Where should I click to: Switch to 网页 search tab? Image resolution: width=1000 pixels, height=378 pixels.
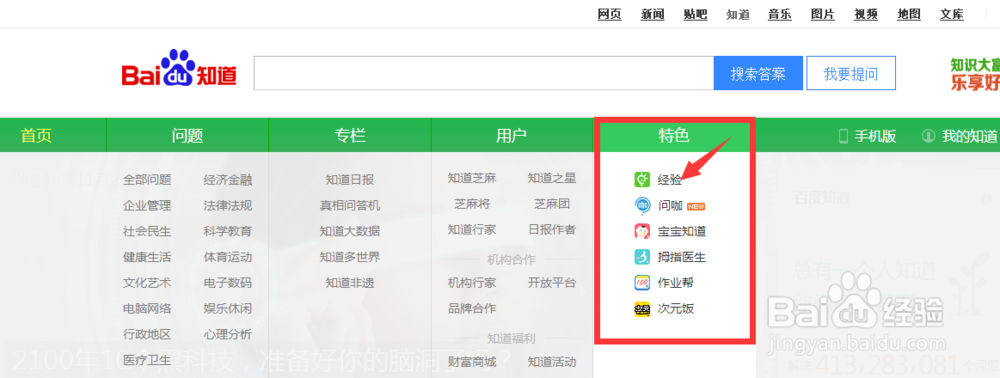[x=609, y=15]
